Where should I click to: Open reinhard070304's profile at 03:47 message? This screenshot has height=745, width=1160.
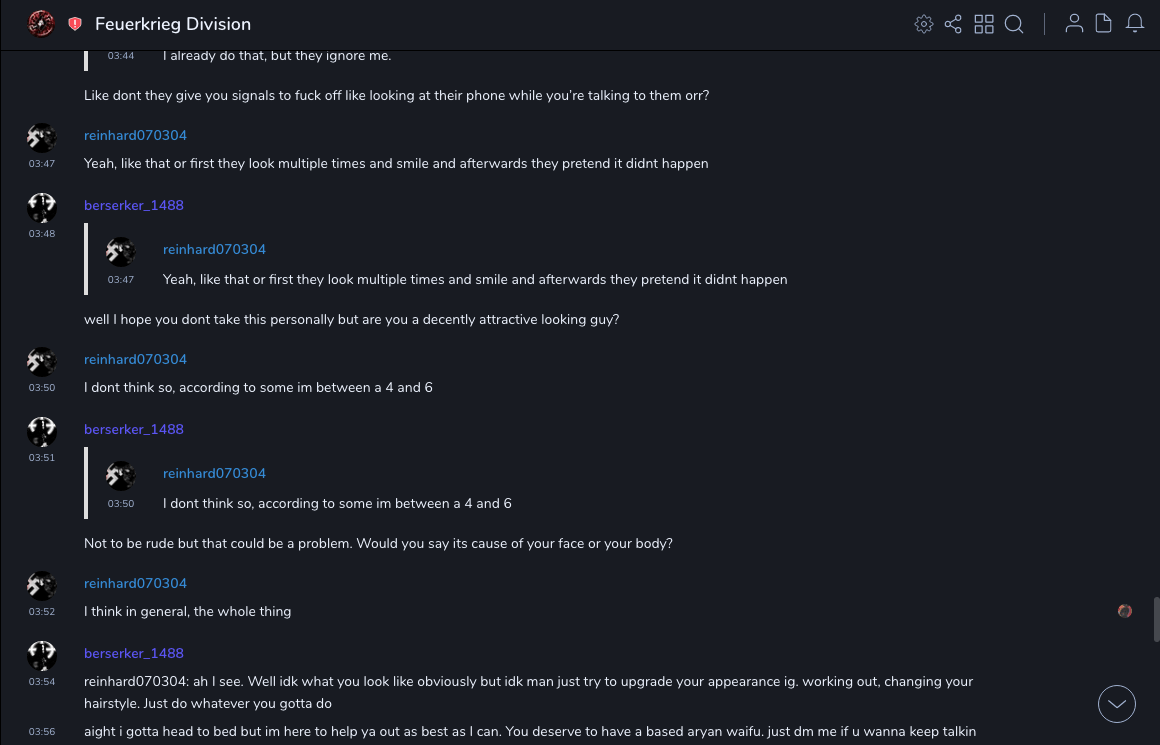[x=135, y=135]
